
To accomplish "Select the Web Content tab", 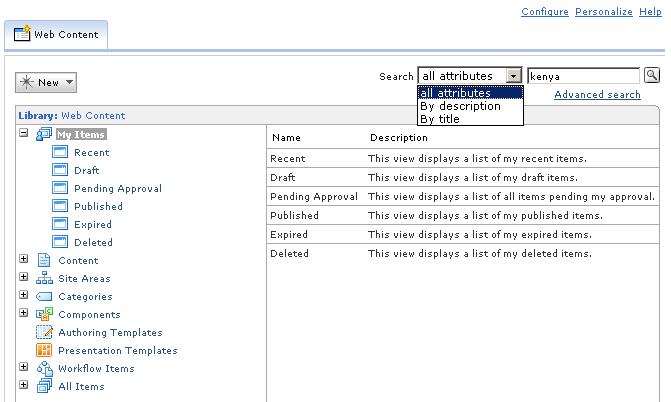I will 56,35.
